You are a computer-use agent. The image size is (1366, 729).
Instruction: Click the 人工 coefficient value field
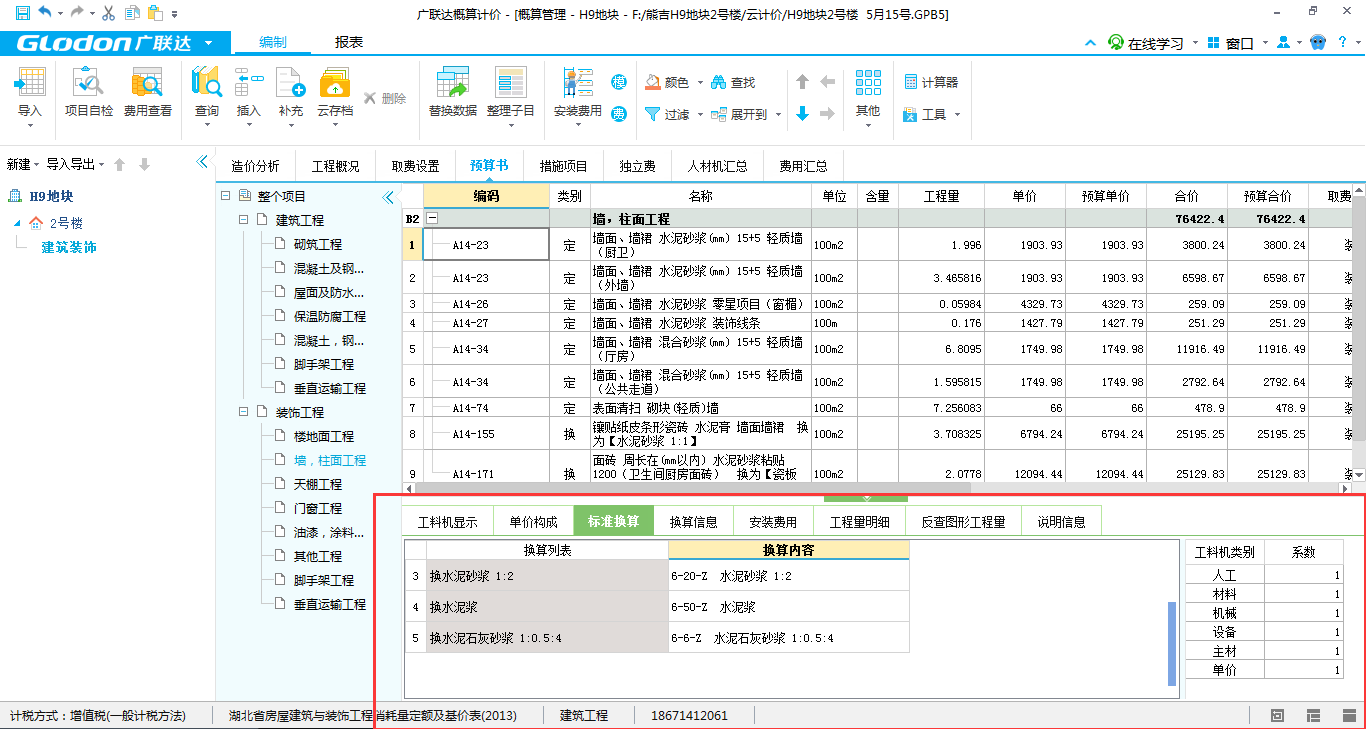(1306, 575)
